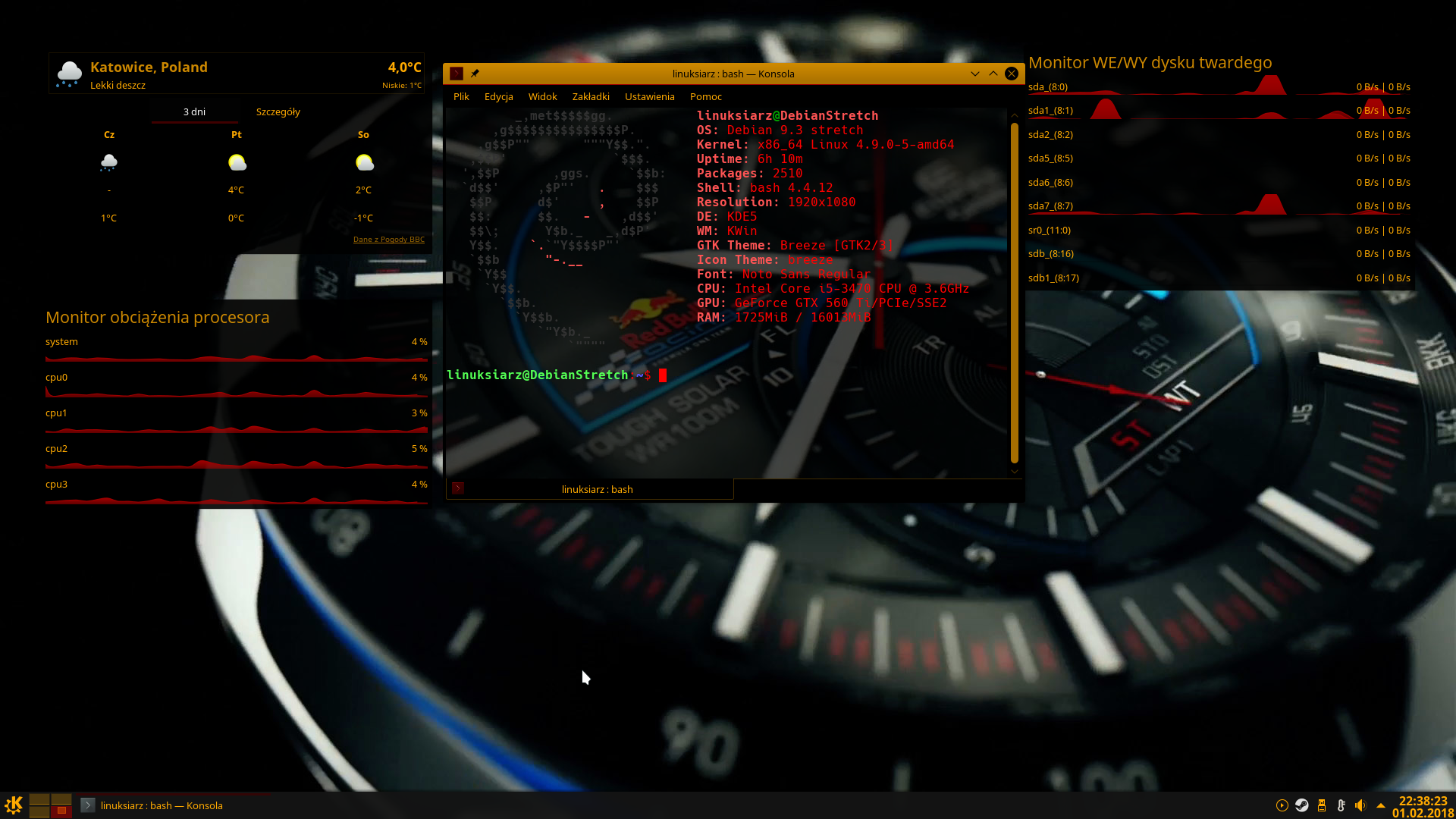Open the Steam tray icon
This screenshot has width=1456, height=819.
(x=1301, y=805)
